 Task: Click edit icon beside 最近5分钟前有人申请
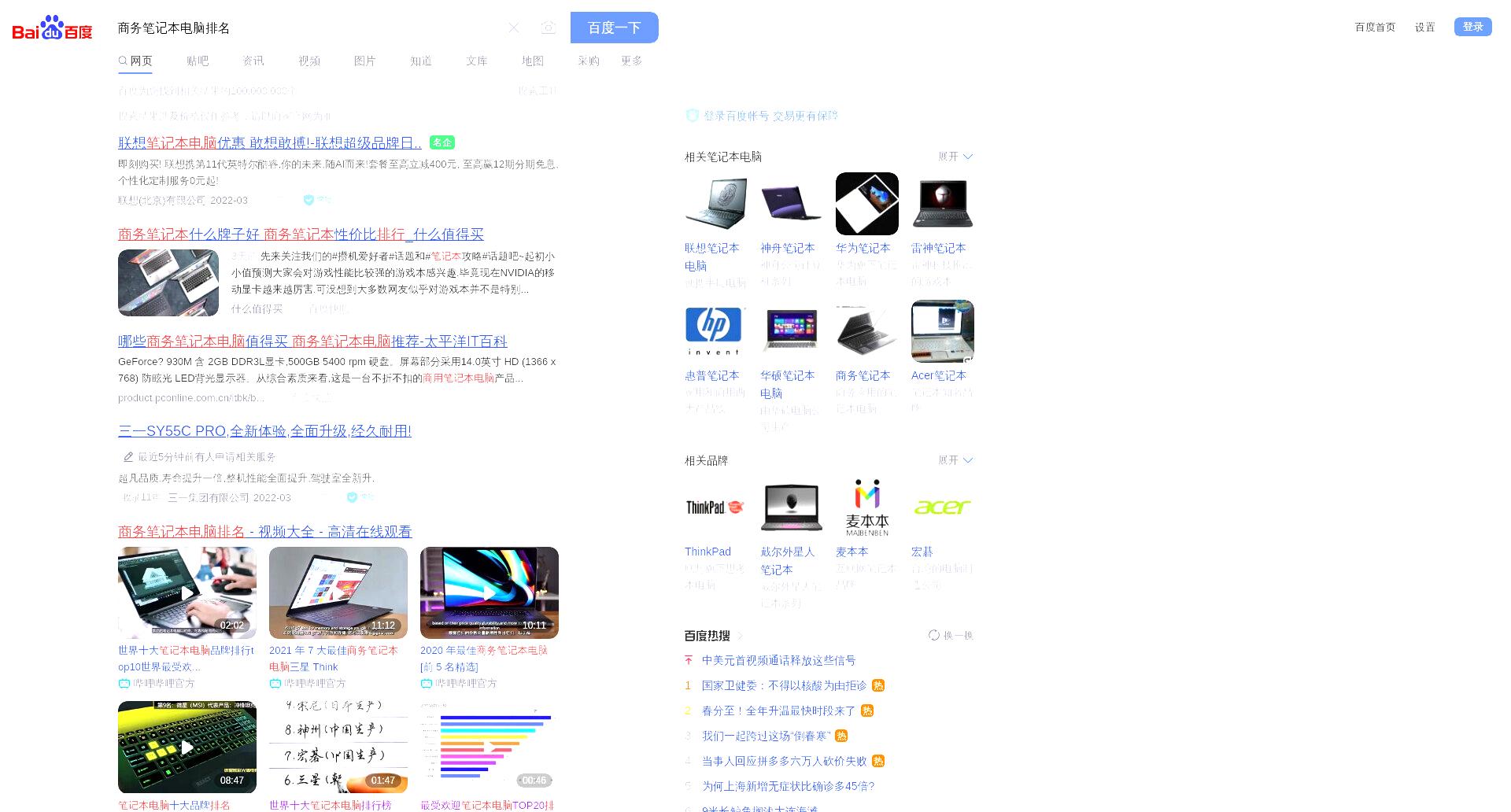(x=128, y=456)
